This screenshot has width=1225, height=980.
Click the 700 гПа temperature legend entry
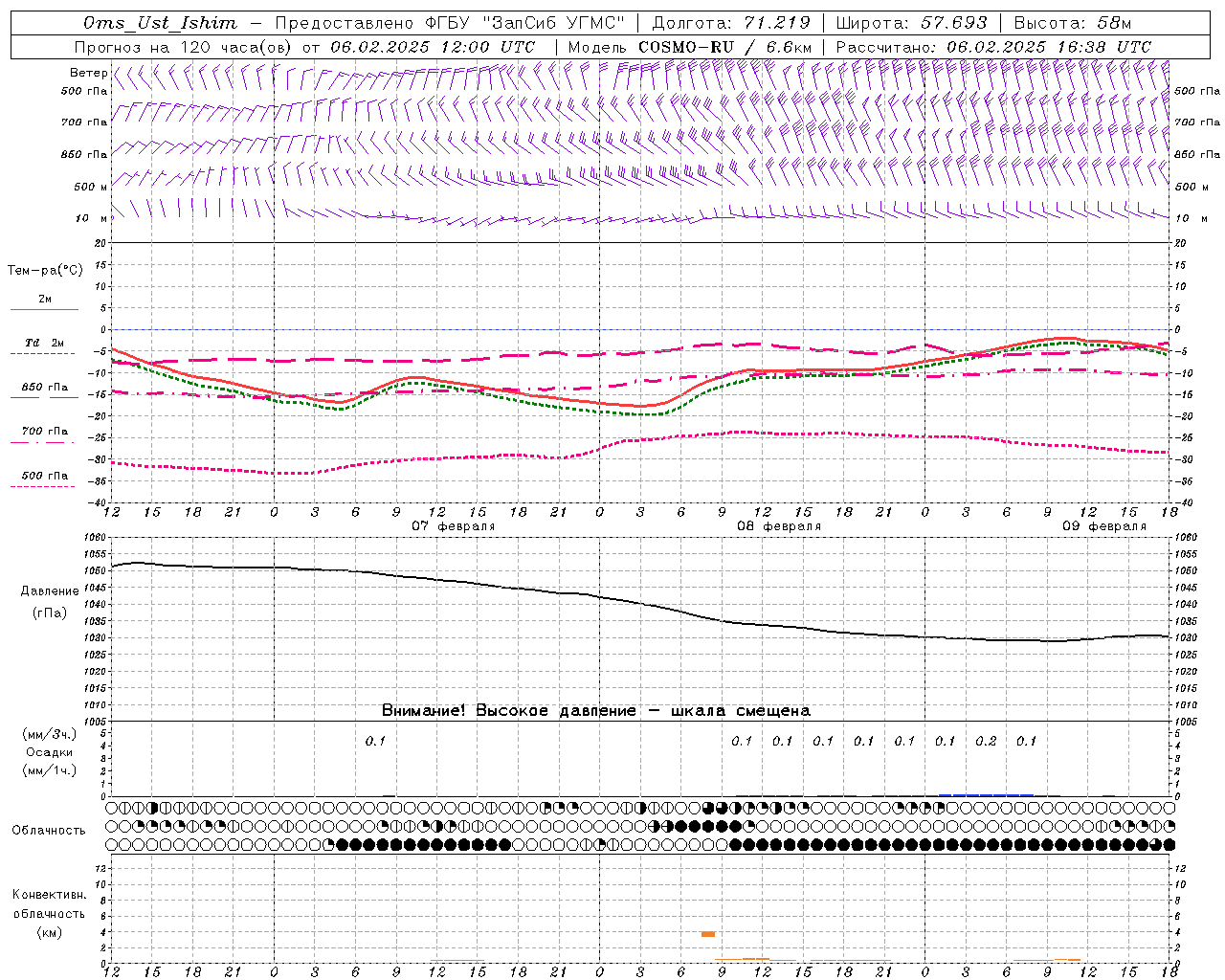pyautogui.click(x=45, y=432)
